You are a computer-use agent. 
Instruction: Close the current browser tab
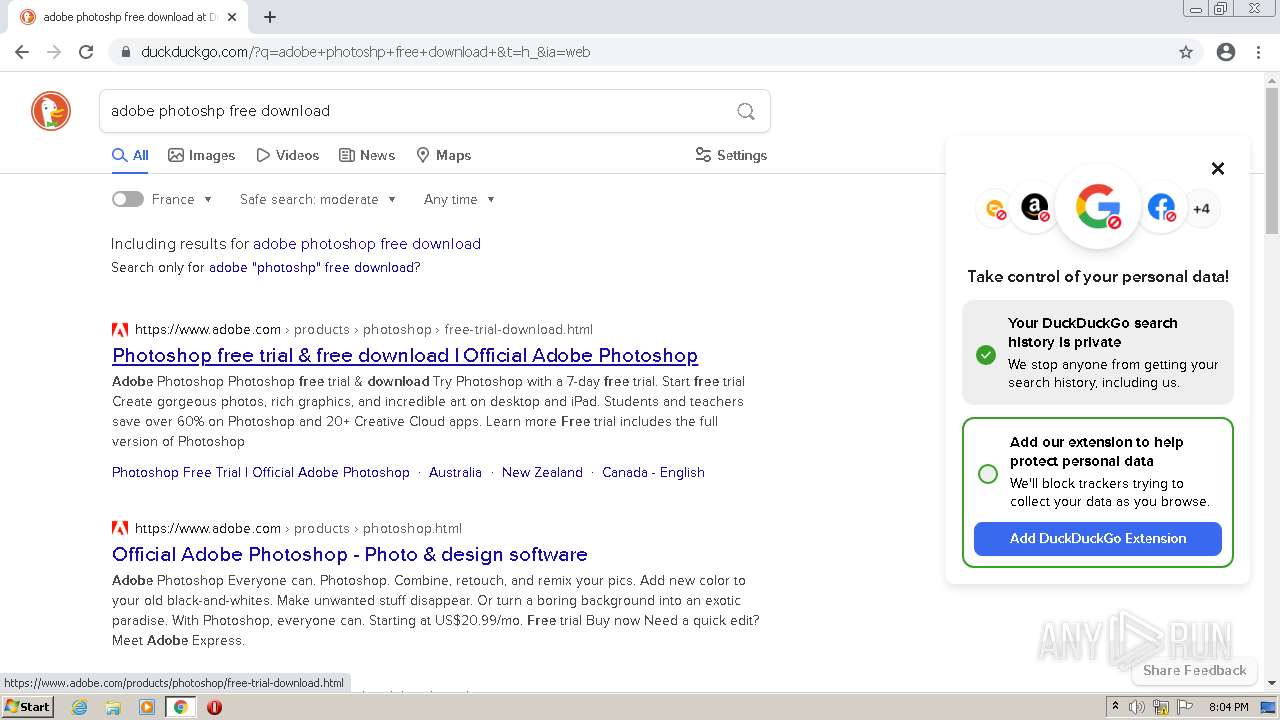coord(233,17)
